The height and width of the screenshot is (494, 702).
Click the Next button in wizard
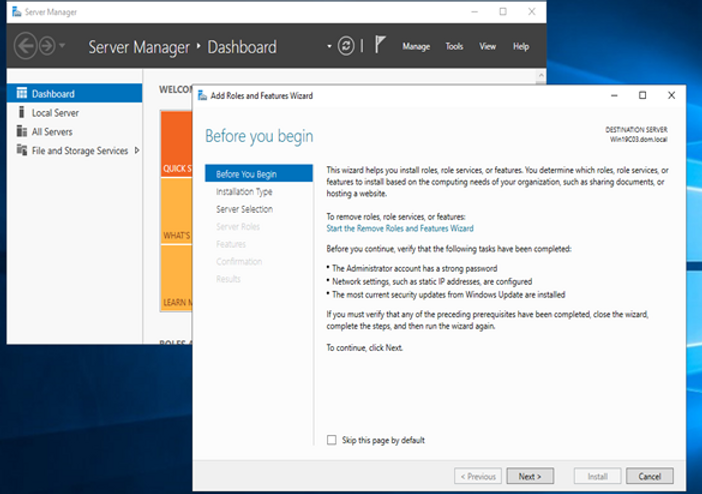(530, 476)
